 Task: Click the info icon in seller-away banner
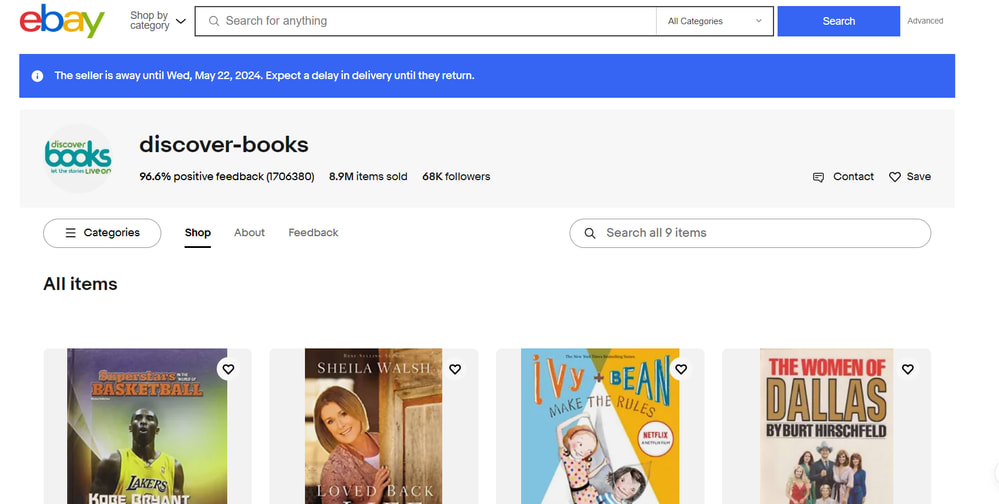coord(38,76)
